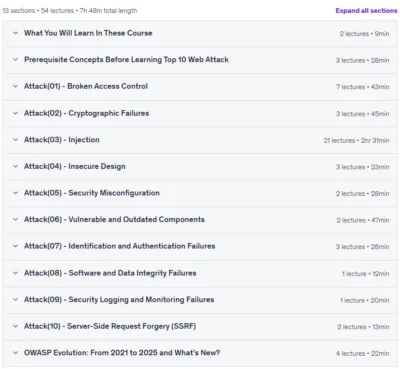Click Attack(06) Vulnerable and Outdated Components title
The width and height of the screenshot is (400, 369).
click(114, 220)
